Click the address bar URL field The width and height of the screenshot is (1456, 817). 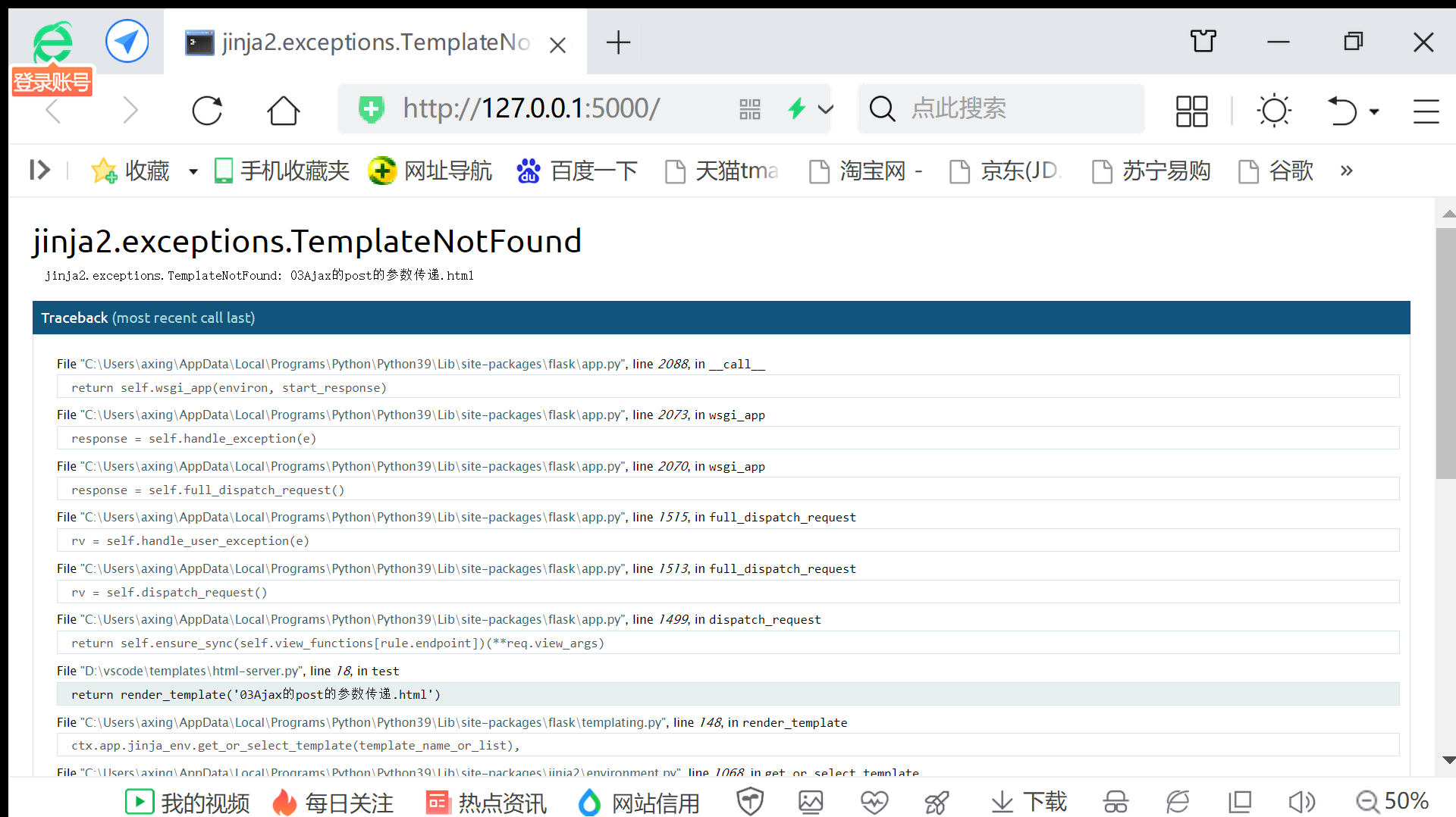pos(531,108)
